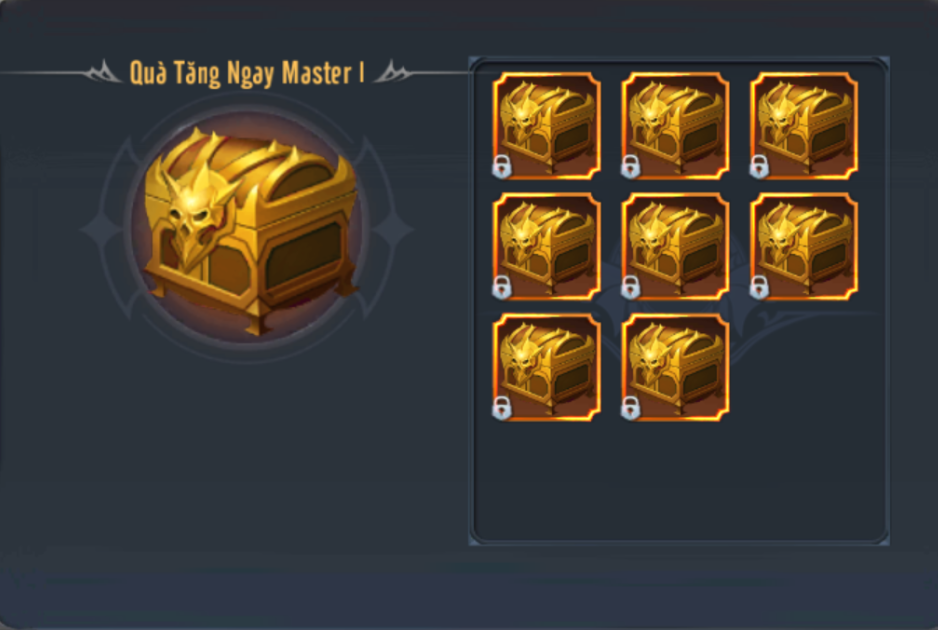Click lock badge on second bottom-row chest
The width and height of the screenshot is (938, 630).
tap(631, 409)
